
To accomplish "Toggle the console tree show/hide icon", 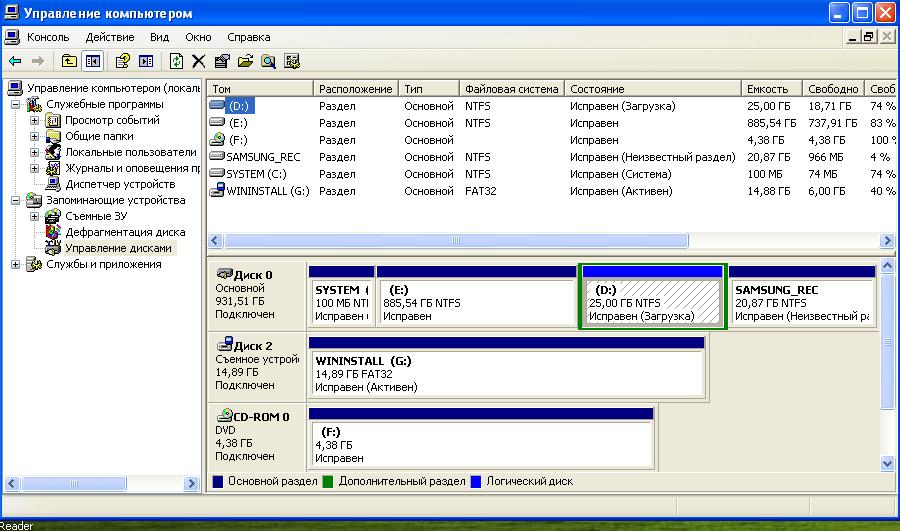I will (92, 61).
